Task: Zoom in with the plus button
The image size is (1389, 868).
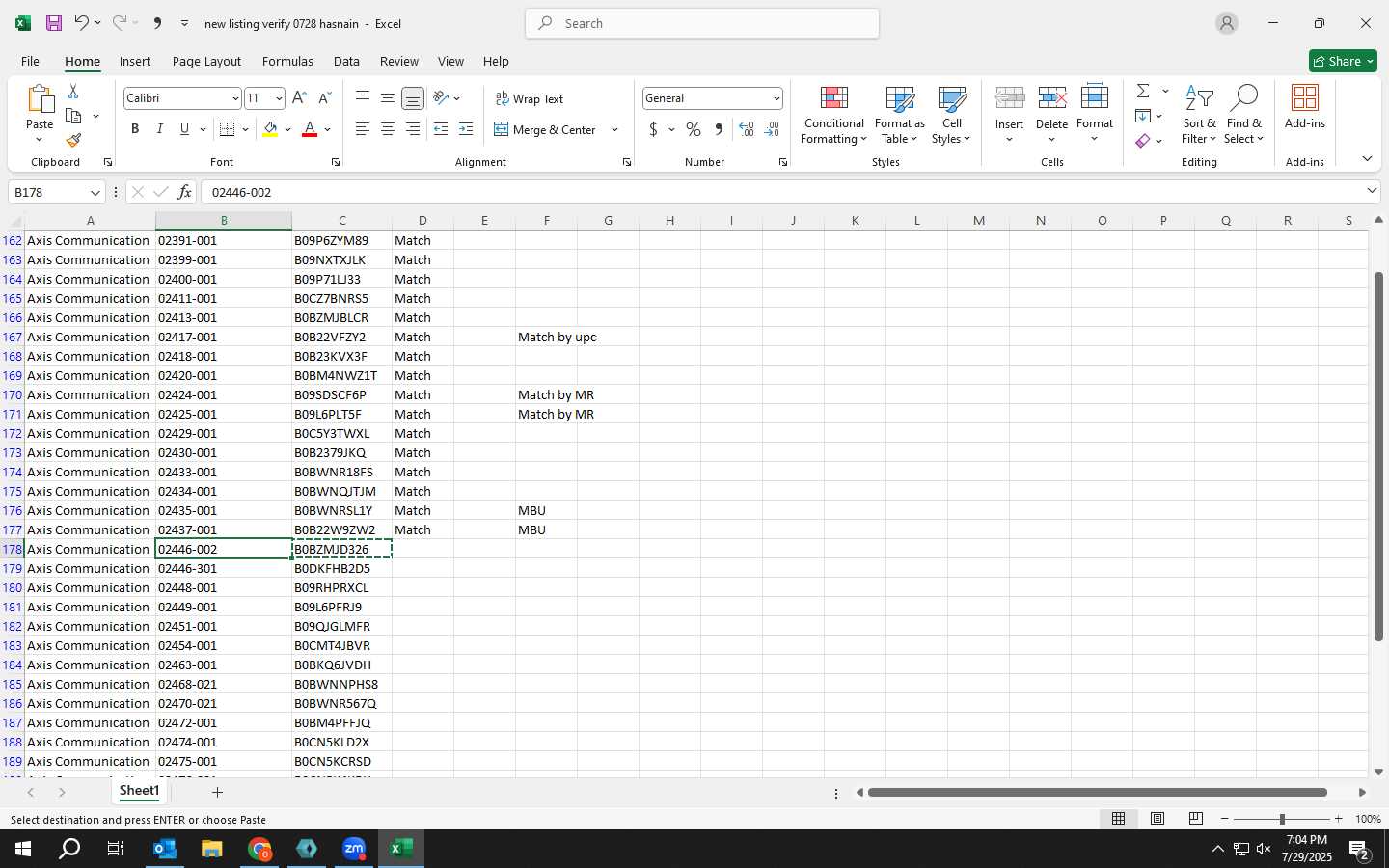Action: pos(1338,819)
